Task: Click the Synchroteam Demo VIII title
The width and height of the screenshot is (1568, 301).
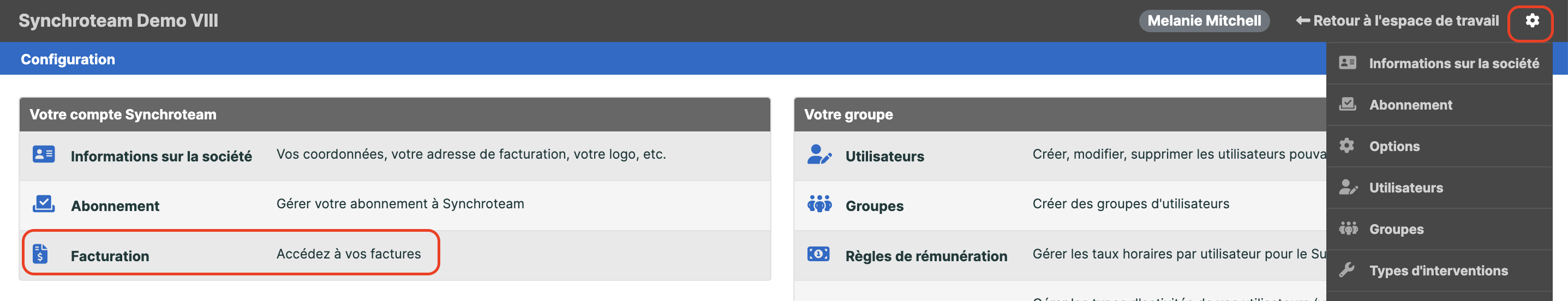Action: 118,21
